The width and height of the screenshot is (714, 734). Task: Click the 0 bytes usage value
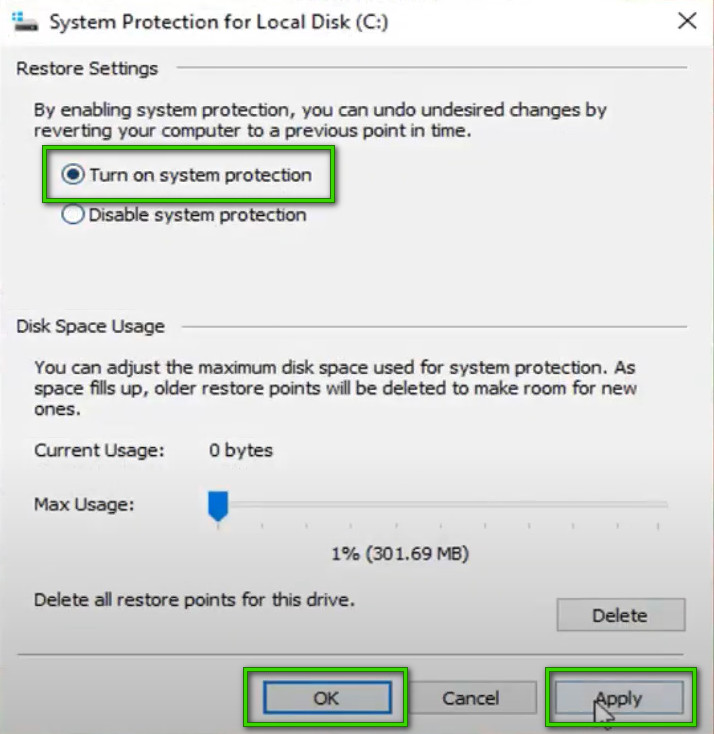pos(241,450)
